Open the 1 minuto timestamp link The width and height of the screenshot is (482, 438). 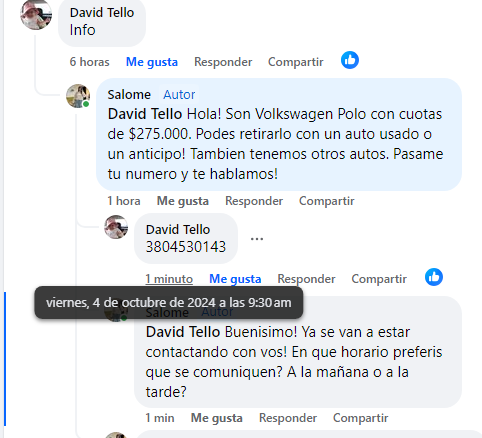[169, 279]
